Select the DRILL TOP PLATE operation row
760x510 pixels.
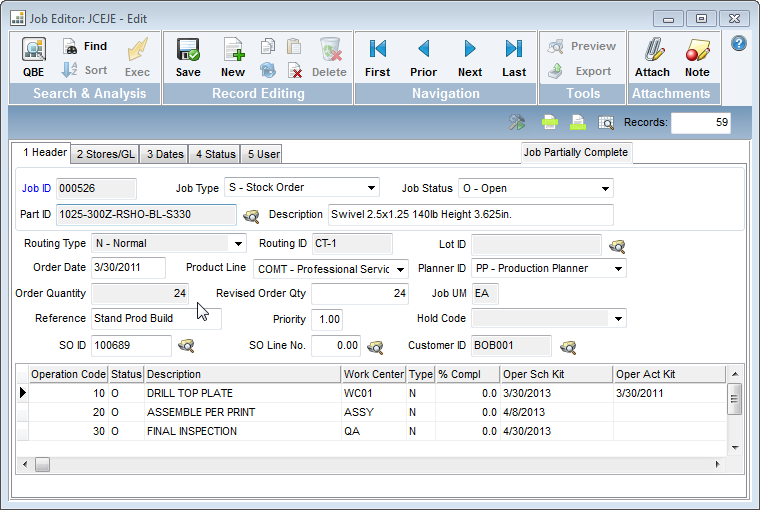point(372,393)
